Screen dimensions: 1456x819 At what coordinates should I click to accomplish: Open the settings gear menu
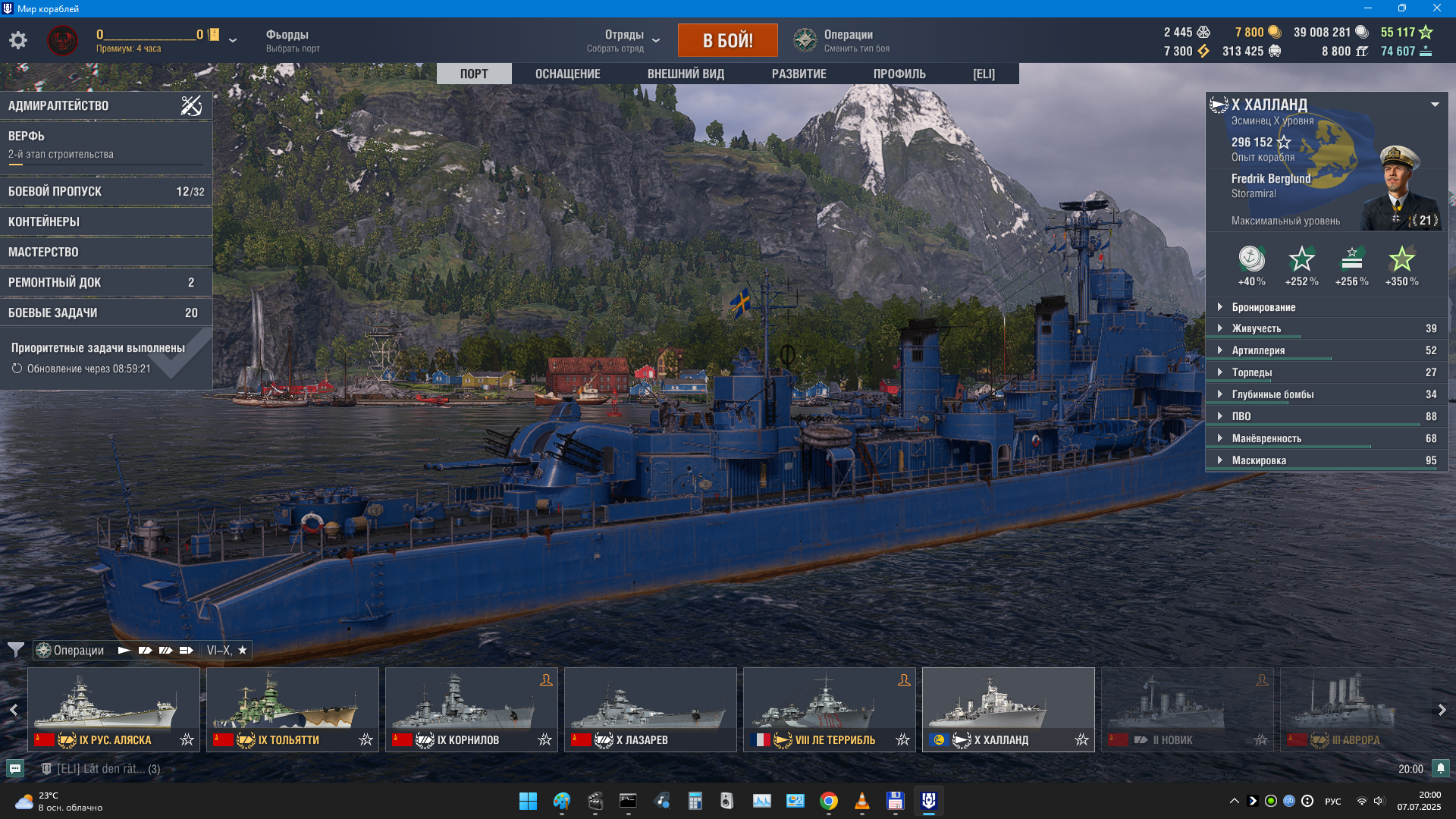pos(18,40)
